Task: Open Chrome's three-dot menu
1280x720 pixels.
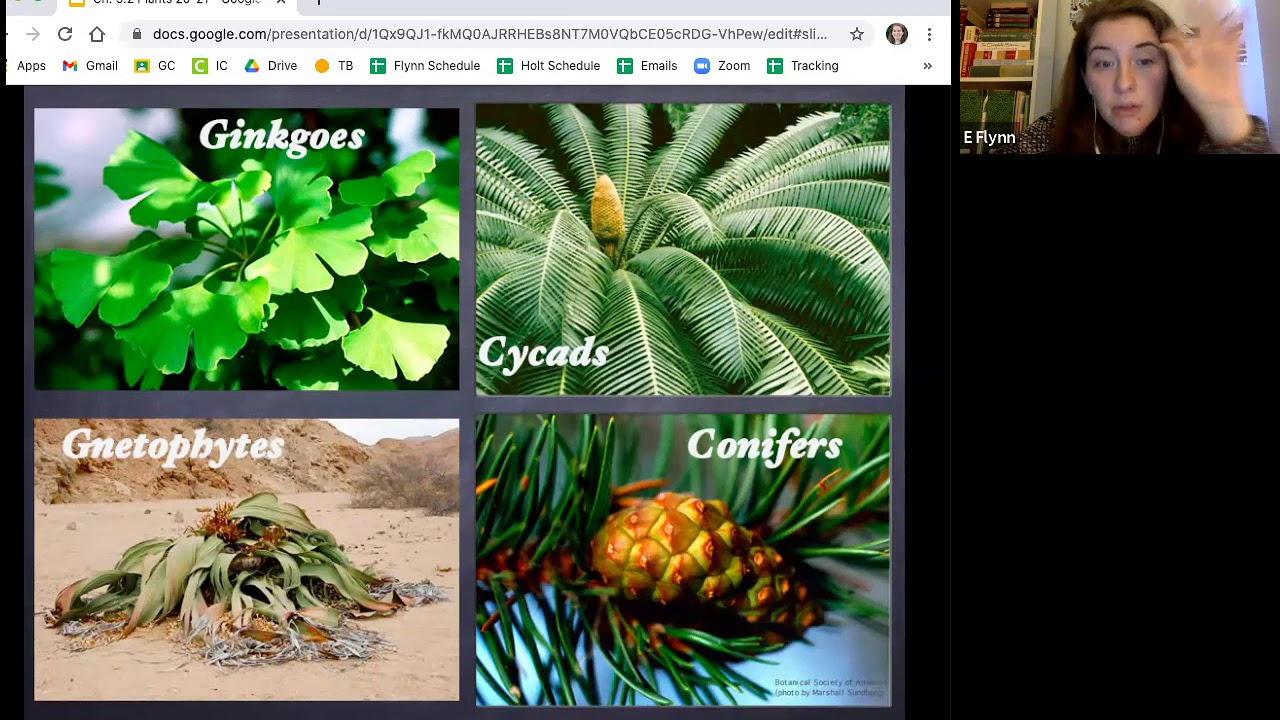Action: (929, 34)
